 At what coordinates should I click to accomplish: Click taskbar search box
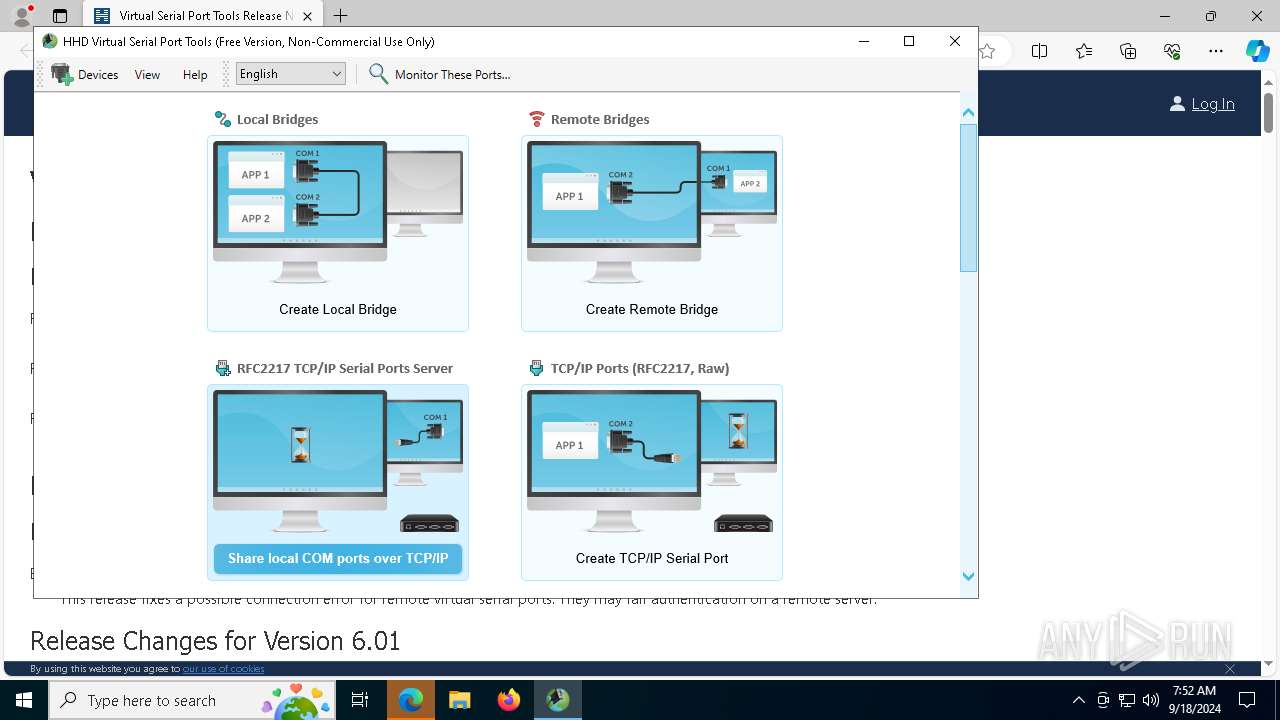tap(194, 700)
